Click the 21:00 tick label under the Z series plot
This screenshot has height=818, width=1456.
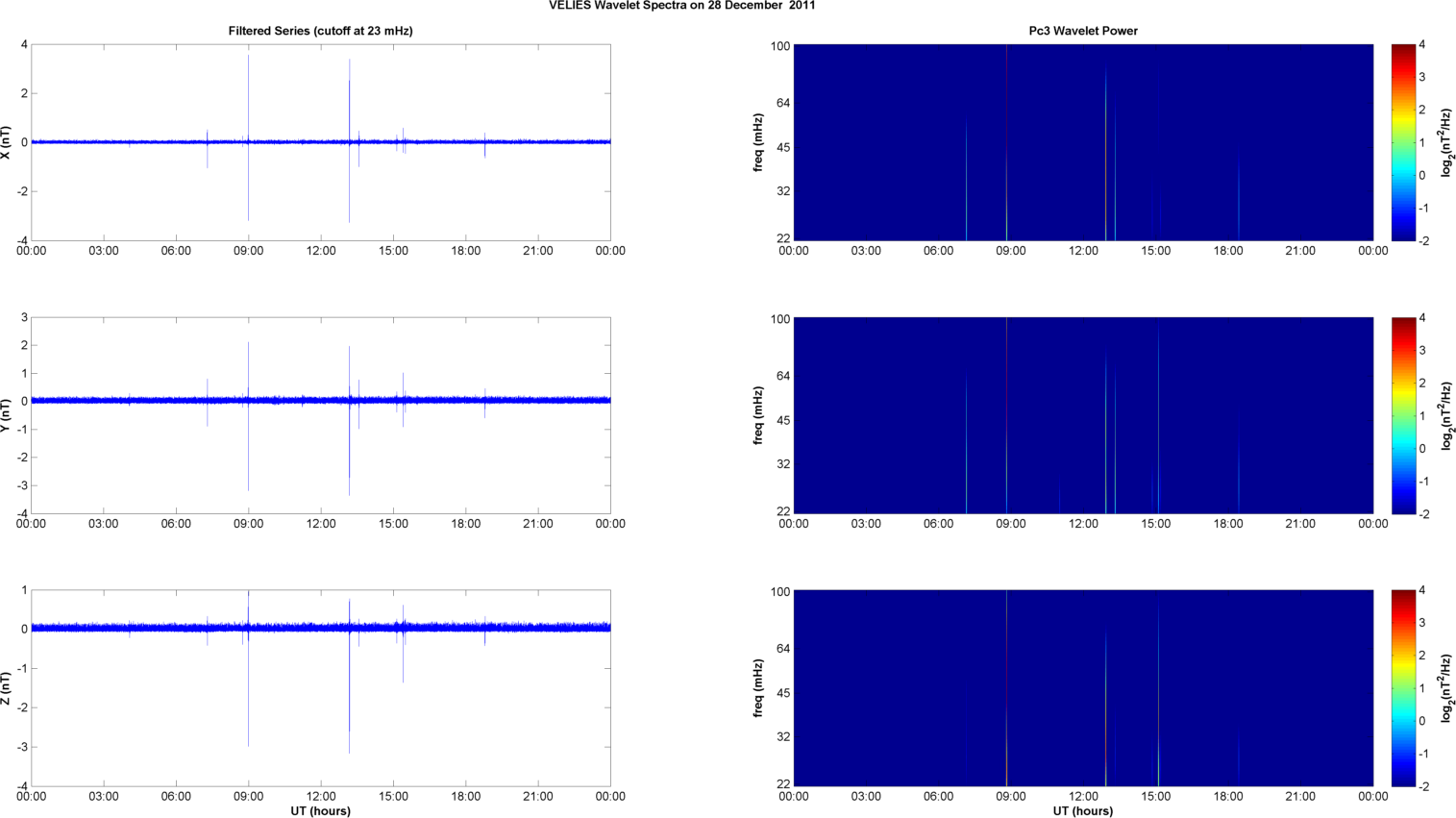pyautogui.click(x=538, y=796)
